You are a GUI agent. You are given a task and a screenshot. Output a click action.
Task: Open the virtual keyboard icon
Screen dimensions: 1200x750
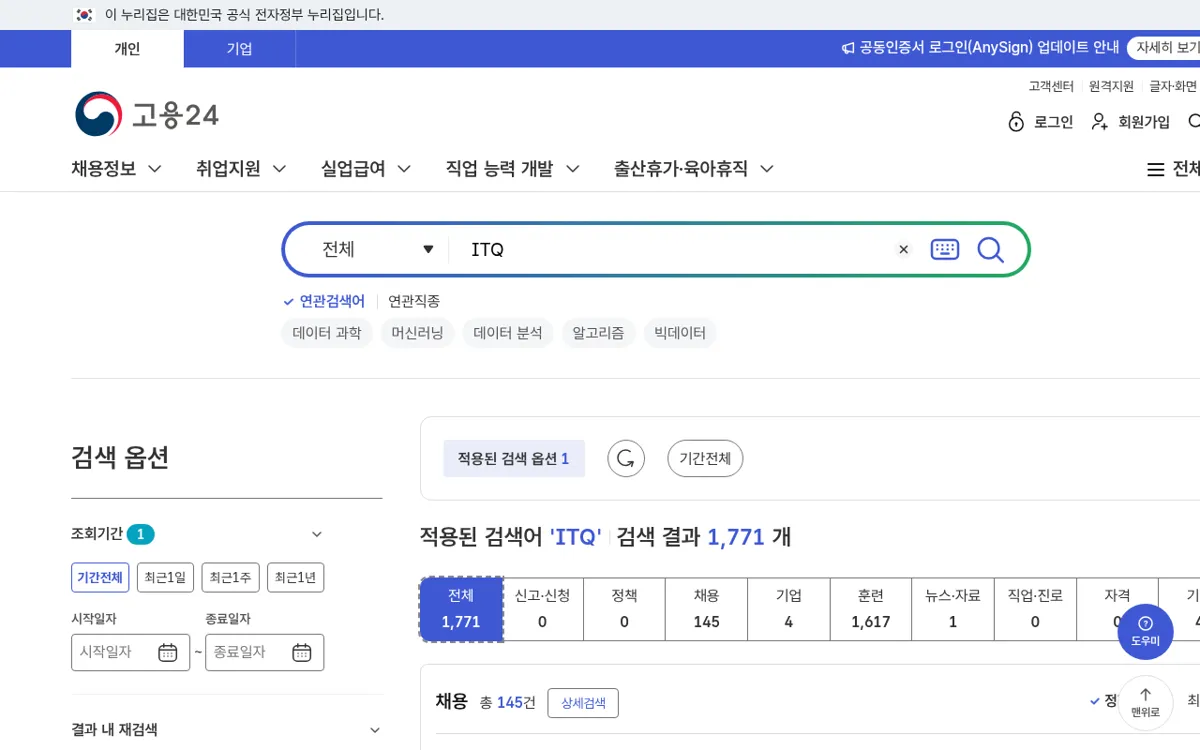(x=945, y=250)
